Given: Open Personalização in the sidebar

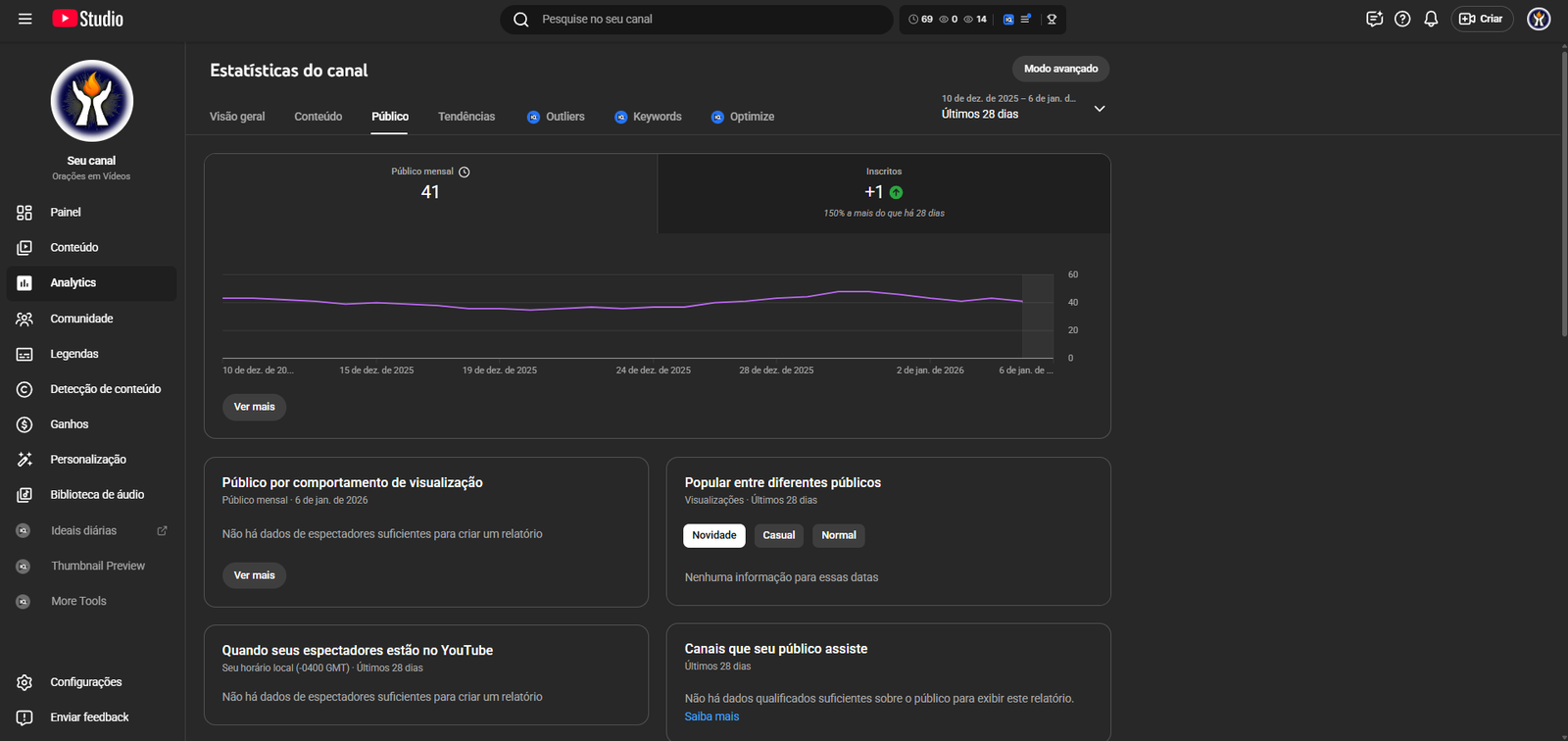Looking at the screenshot, I should 88,460.
